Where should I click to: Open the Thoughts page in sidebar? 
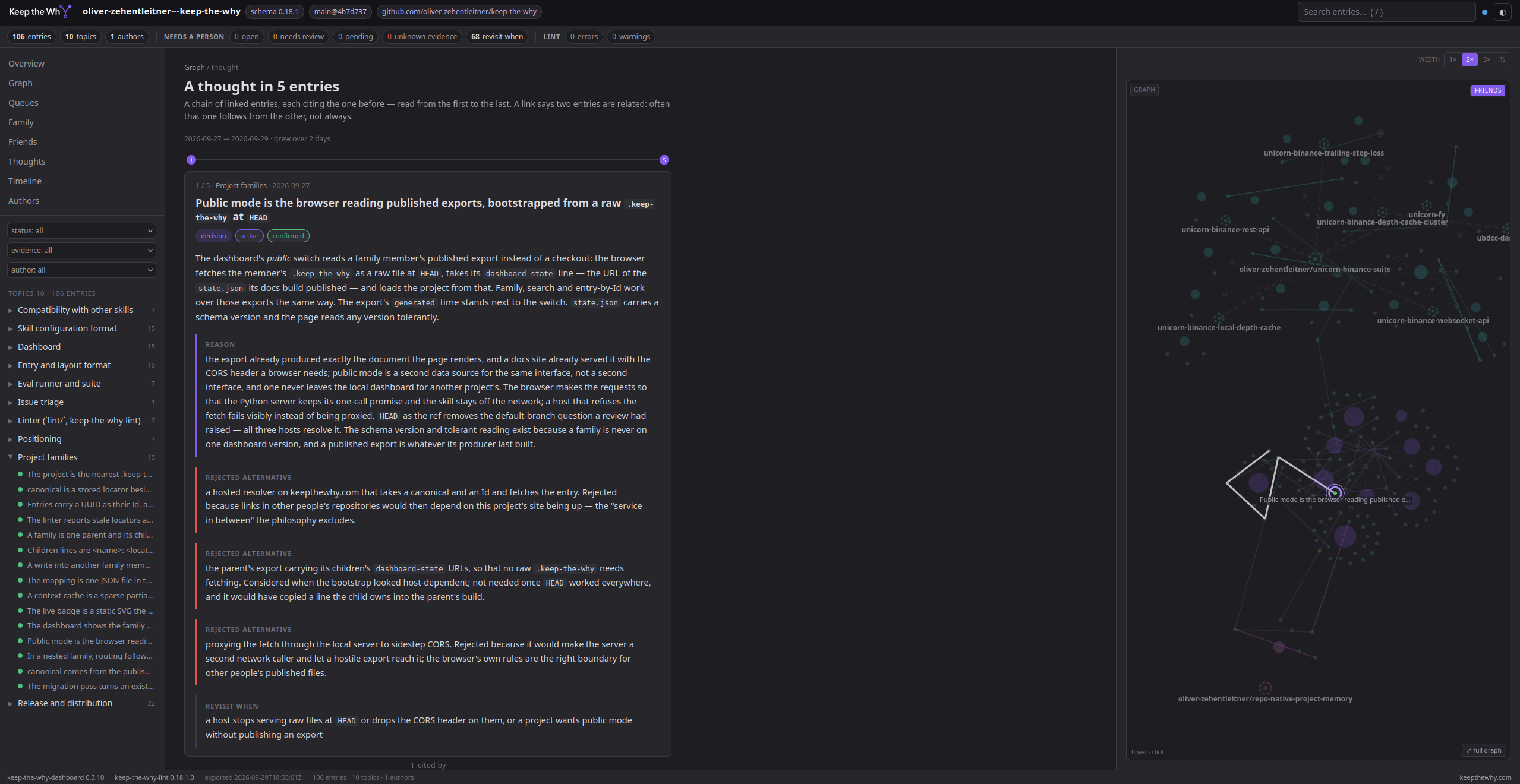click(27, 162)
